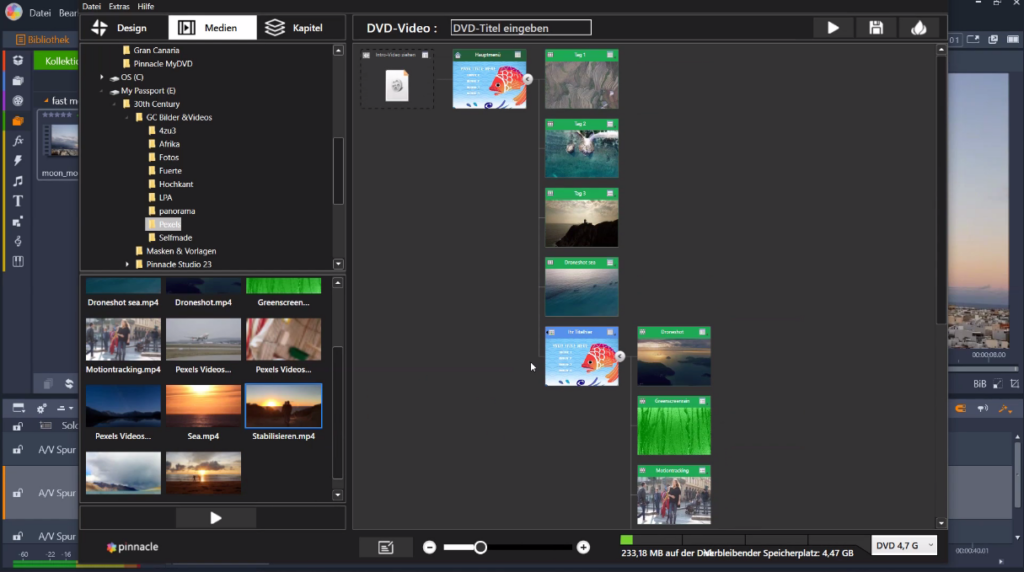
Task: Open the Extras menu
Action: coord(119,7)
